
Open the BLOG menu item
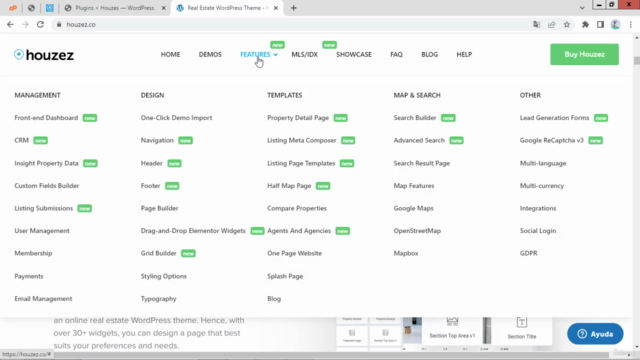(x=429, y=54)
